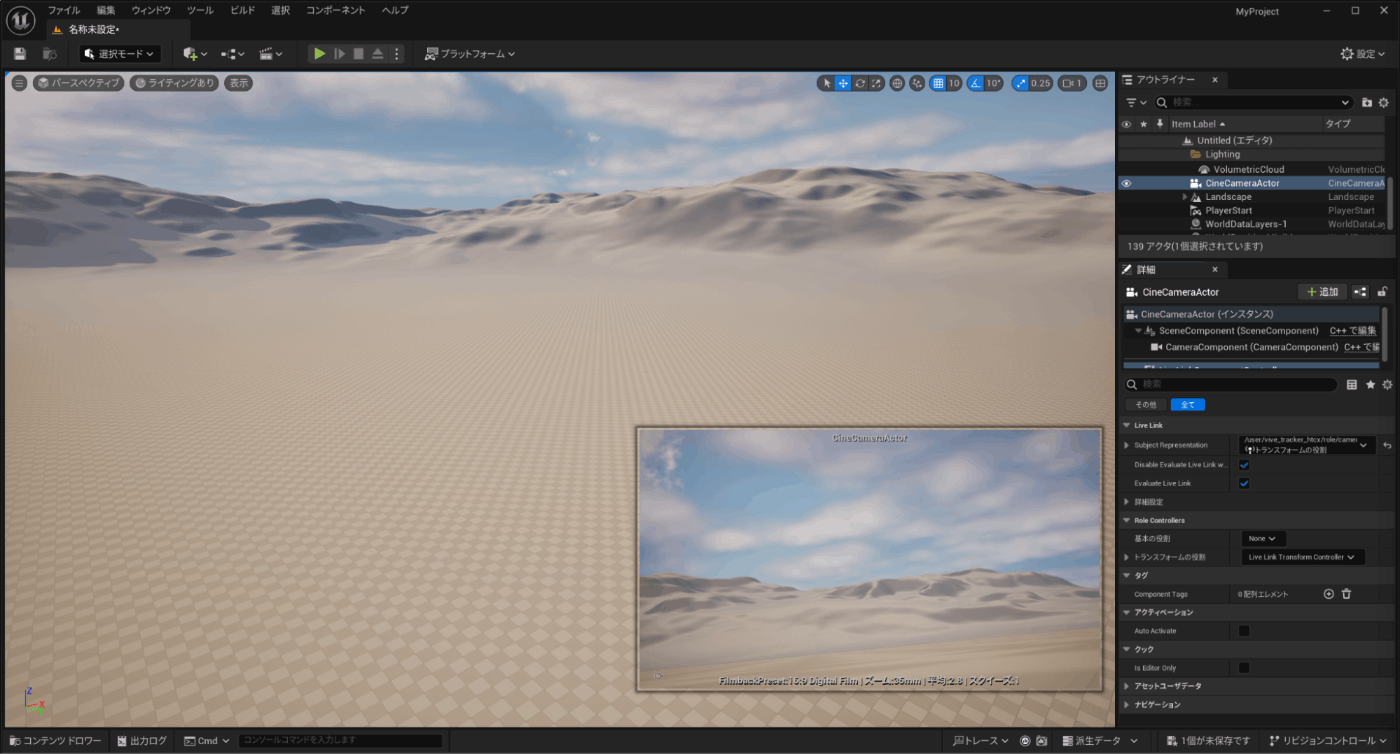Click the 追加 (Add) component button
Image resolution: width=1400 pixels, height=754 pixels.
tap(1321, 292)
